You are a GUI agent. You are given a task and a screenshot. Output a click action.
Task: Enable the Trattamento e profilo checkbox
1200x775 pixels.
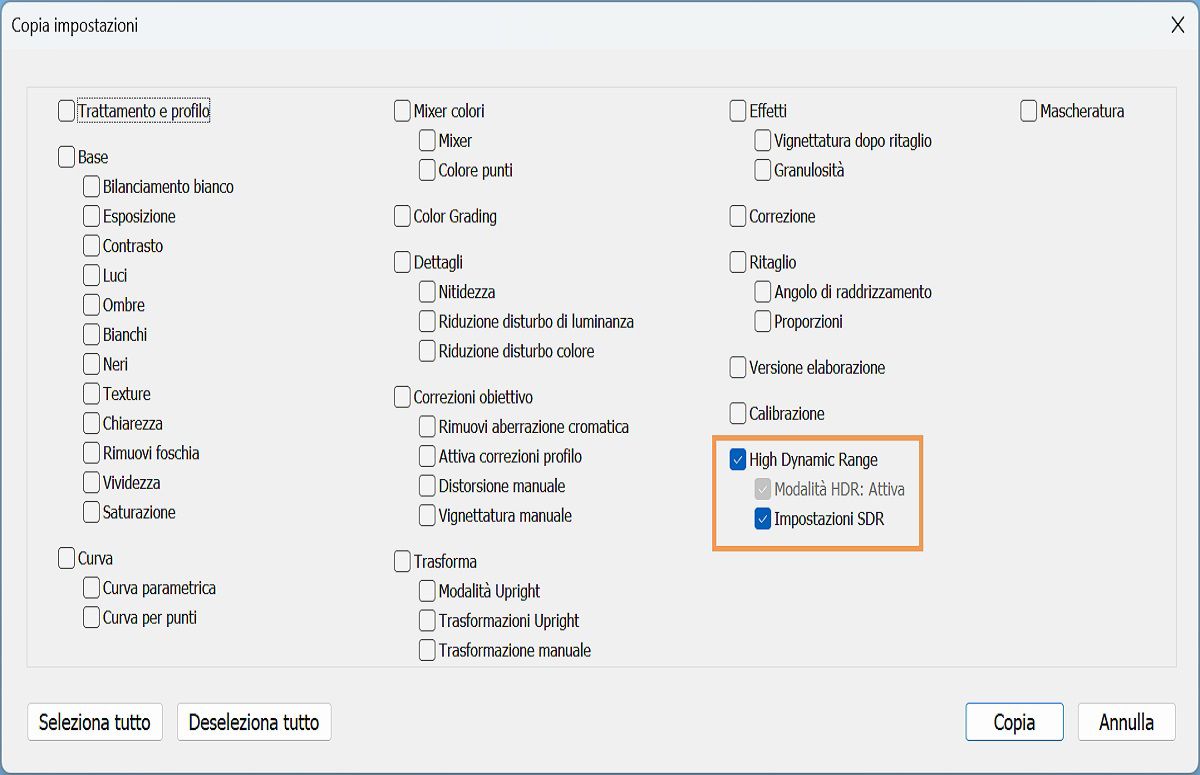coord(67,111)
